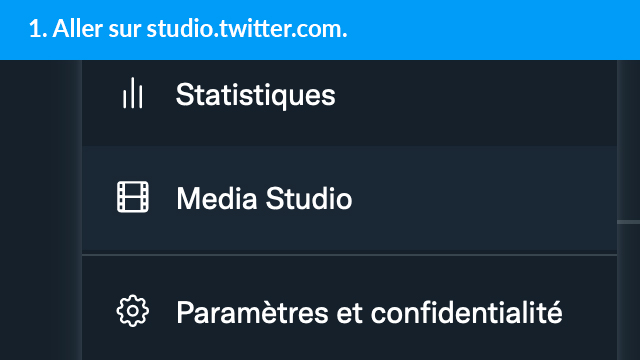Image resolution: width=640 pixels, height=360 pixels.
Task: Select Media Studio from the menu
Action: 349,198
